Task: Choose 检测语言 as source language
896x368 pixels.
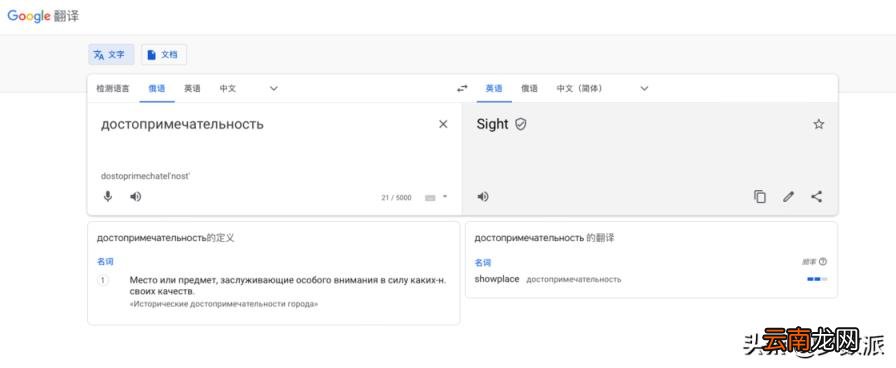Action: (x=113, y=89)
